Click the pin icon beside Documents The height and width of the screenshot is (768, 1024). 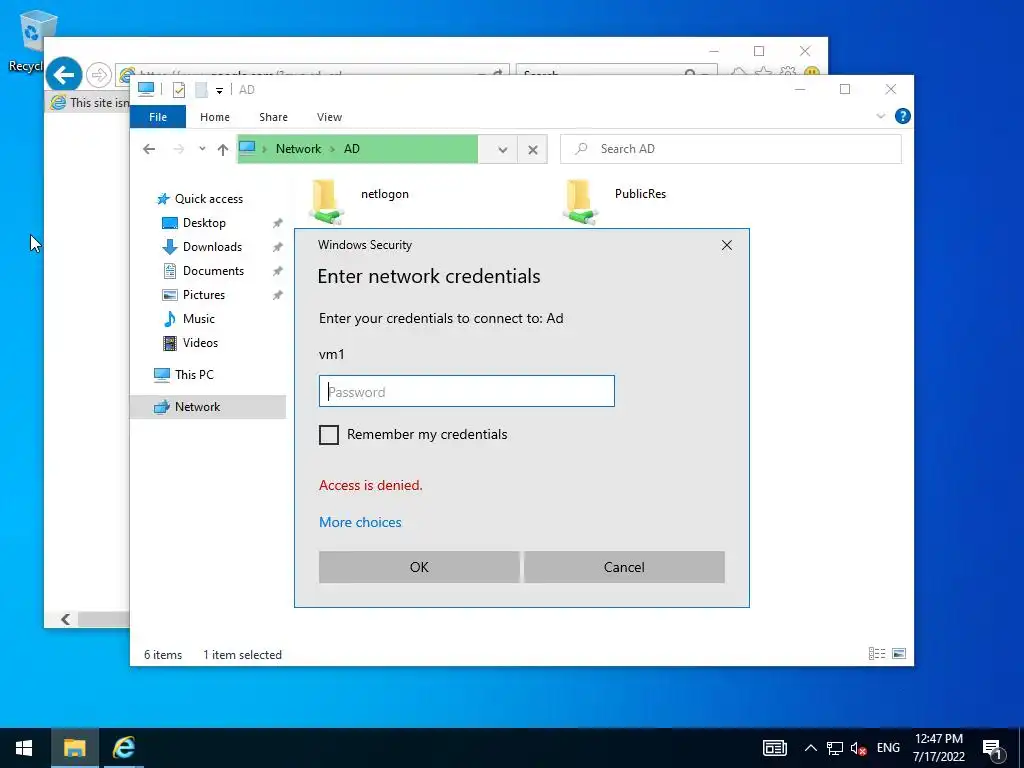pyautogui.click(x=278, y=271)
